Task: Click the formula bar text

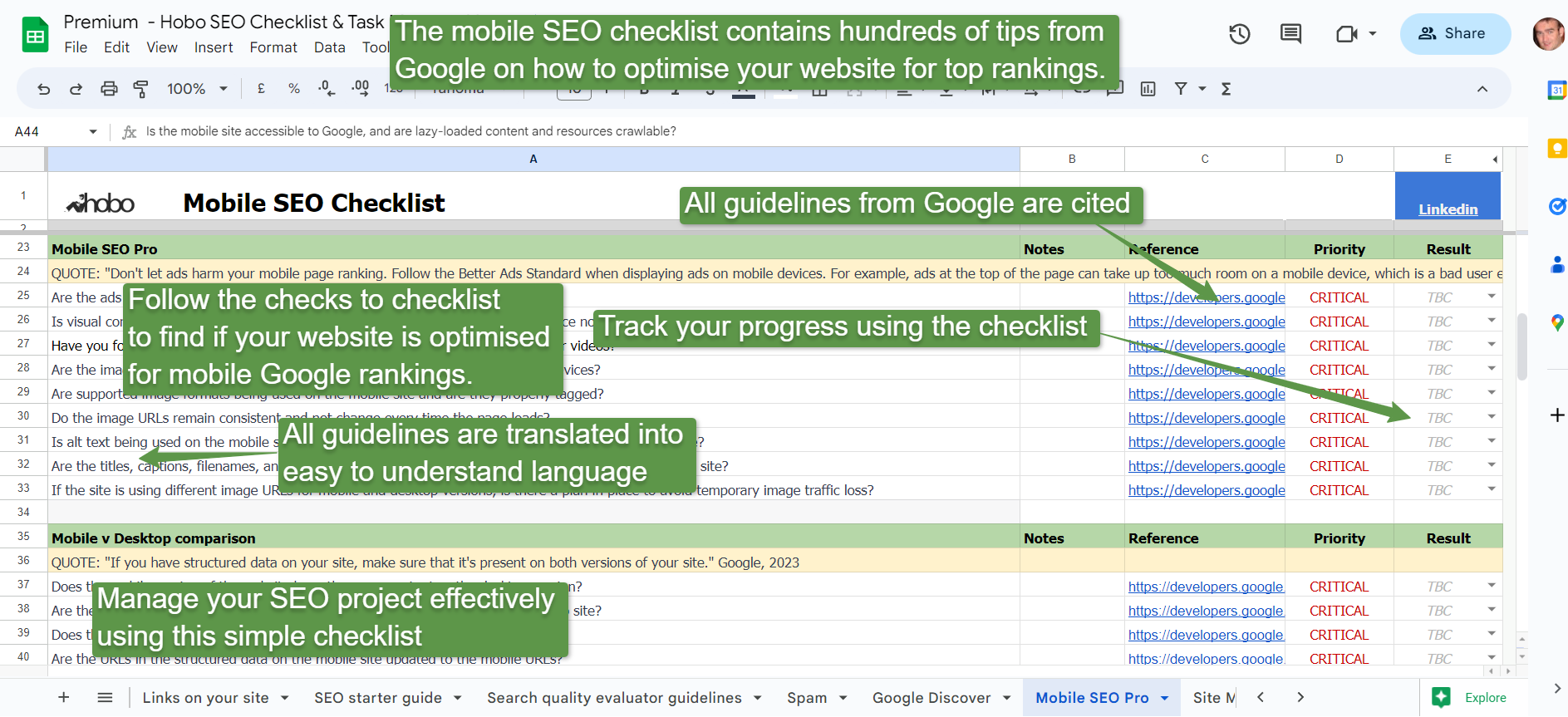Action: (411, 131)
